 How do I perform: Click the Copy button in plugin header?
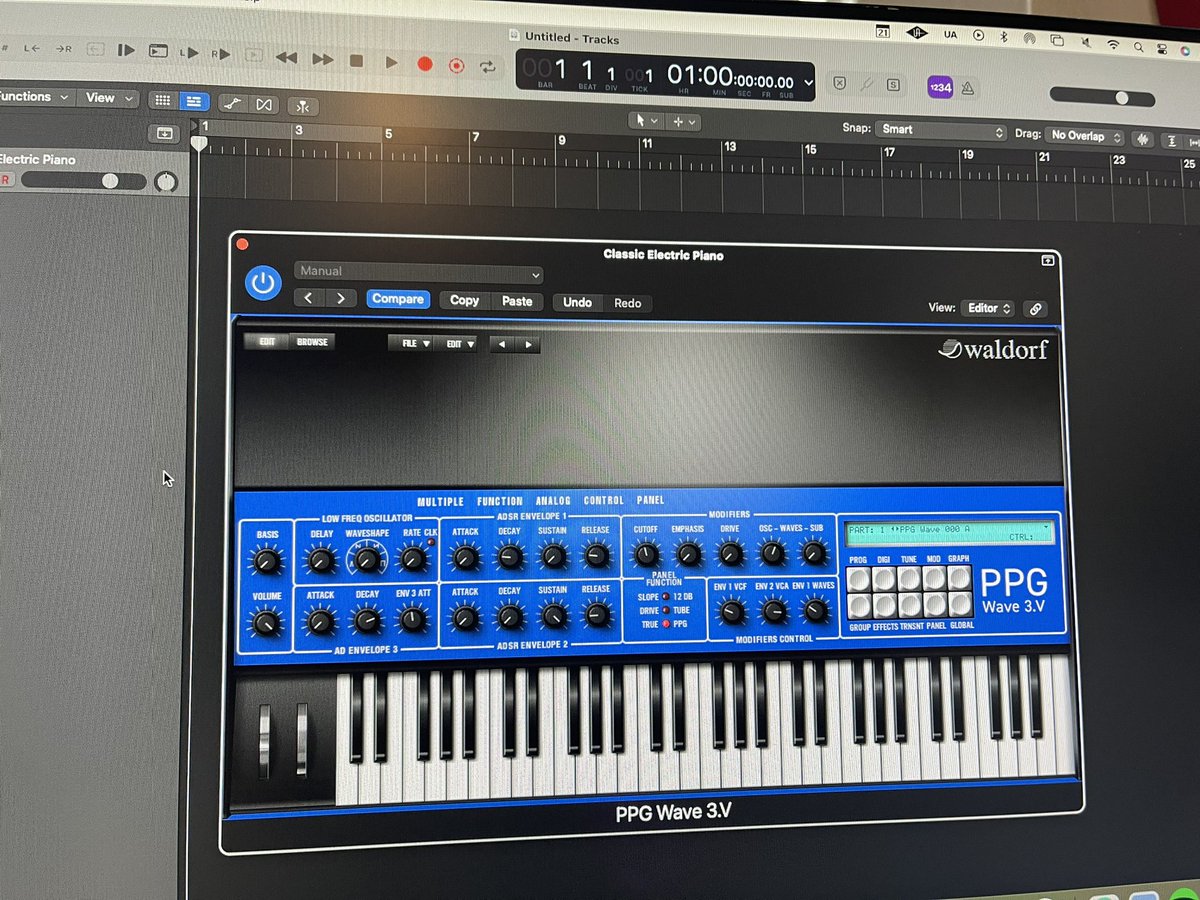click(464, 300)
